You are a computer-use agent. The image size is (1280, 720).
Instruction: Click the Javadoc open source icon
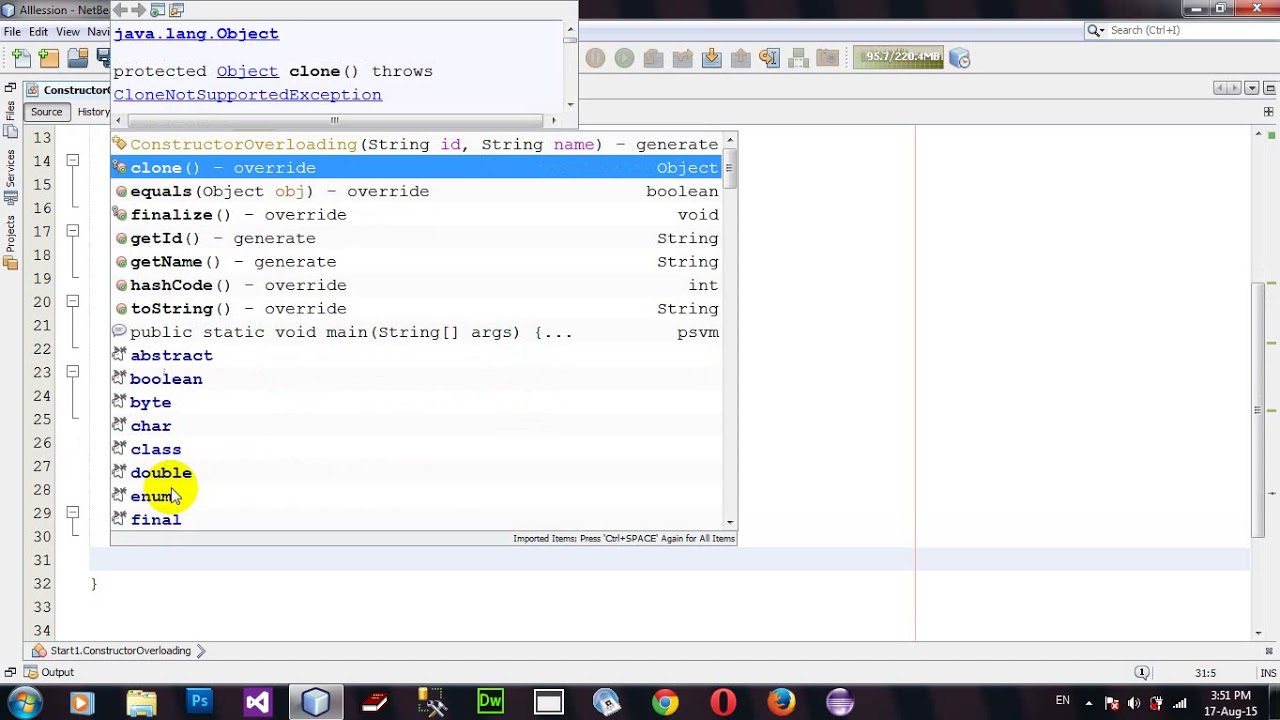177,10
